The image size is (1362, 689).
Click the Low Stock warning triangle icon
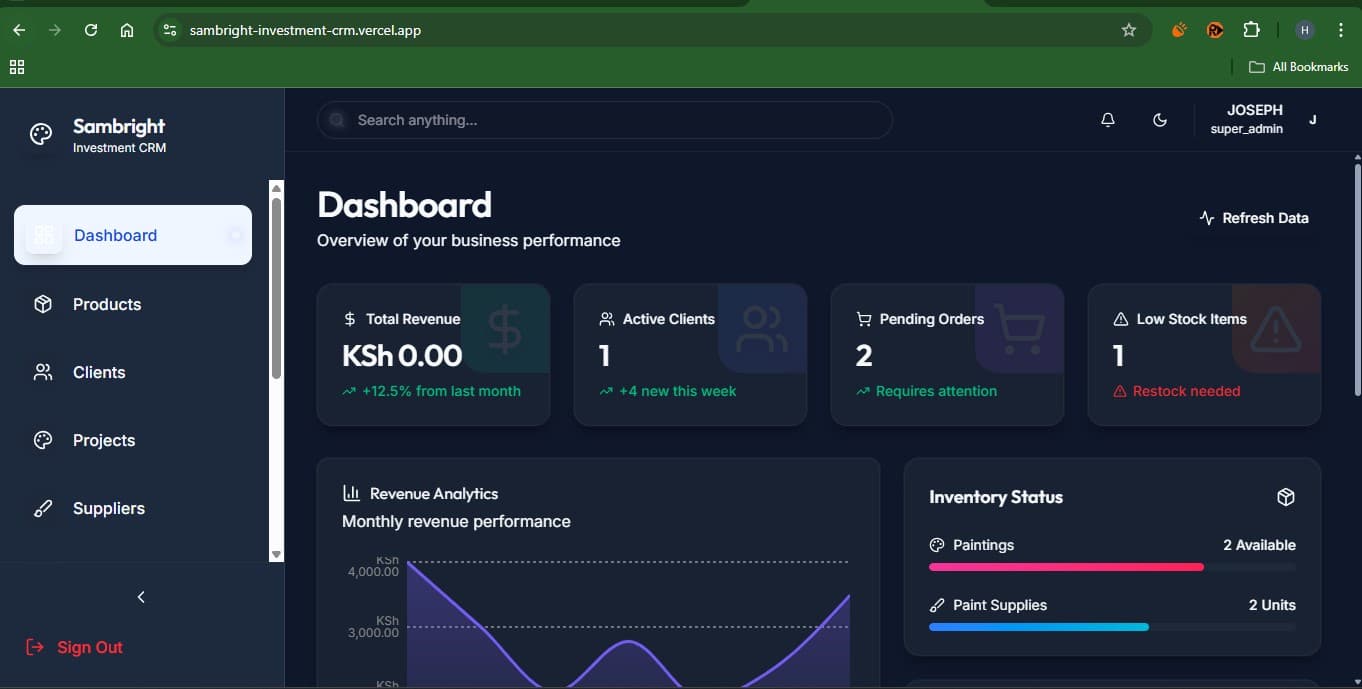(x=1121, y=318)
